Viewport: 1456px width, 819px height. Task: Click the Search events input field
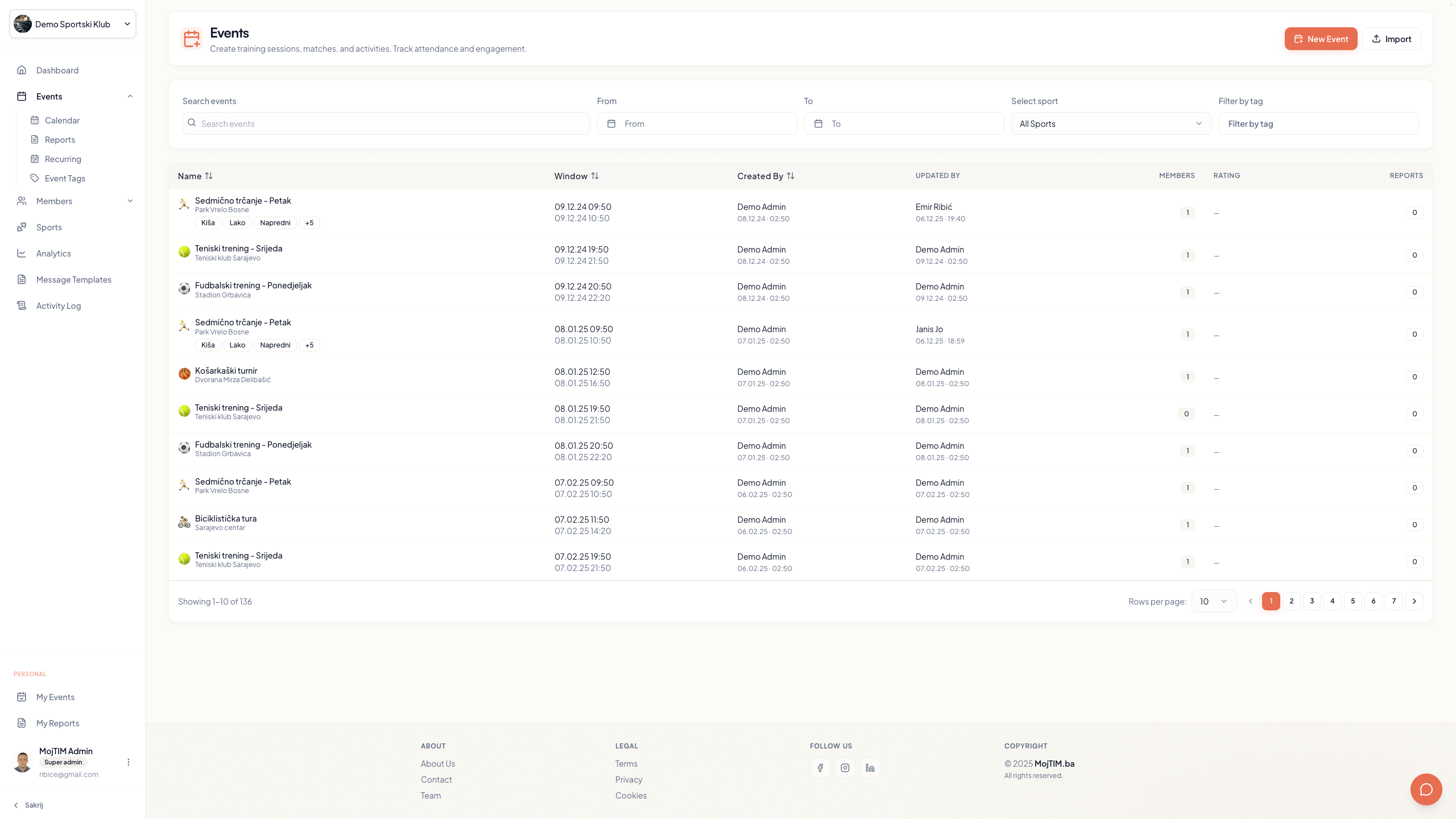pos(387,123)
